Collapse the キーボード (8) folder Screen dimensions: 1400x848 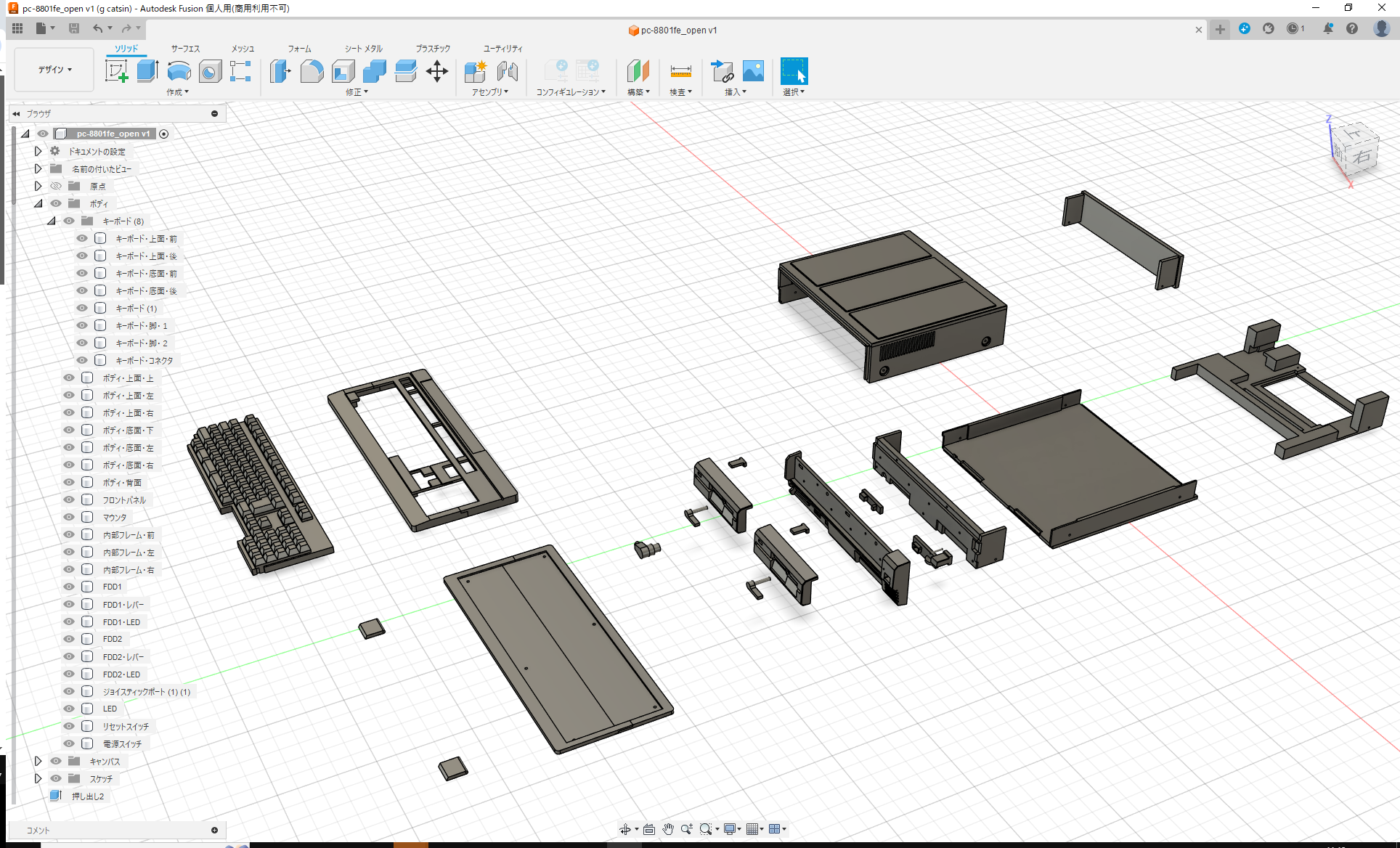click(51, 221)
